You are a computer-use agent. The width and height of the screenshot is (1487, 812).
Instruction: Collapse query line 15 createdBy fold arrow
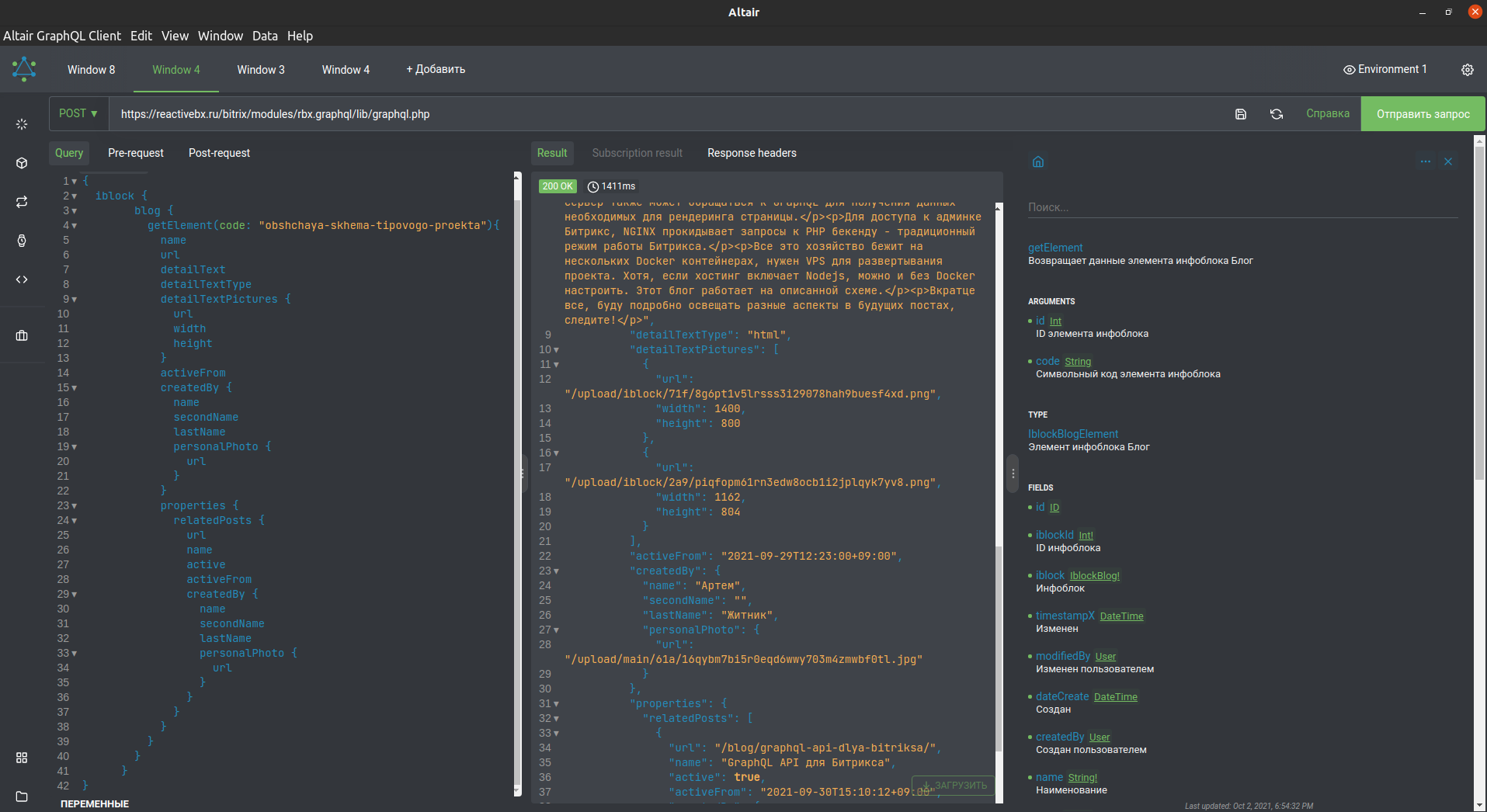[x=75, y=388]
